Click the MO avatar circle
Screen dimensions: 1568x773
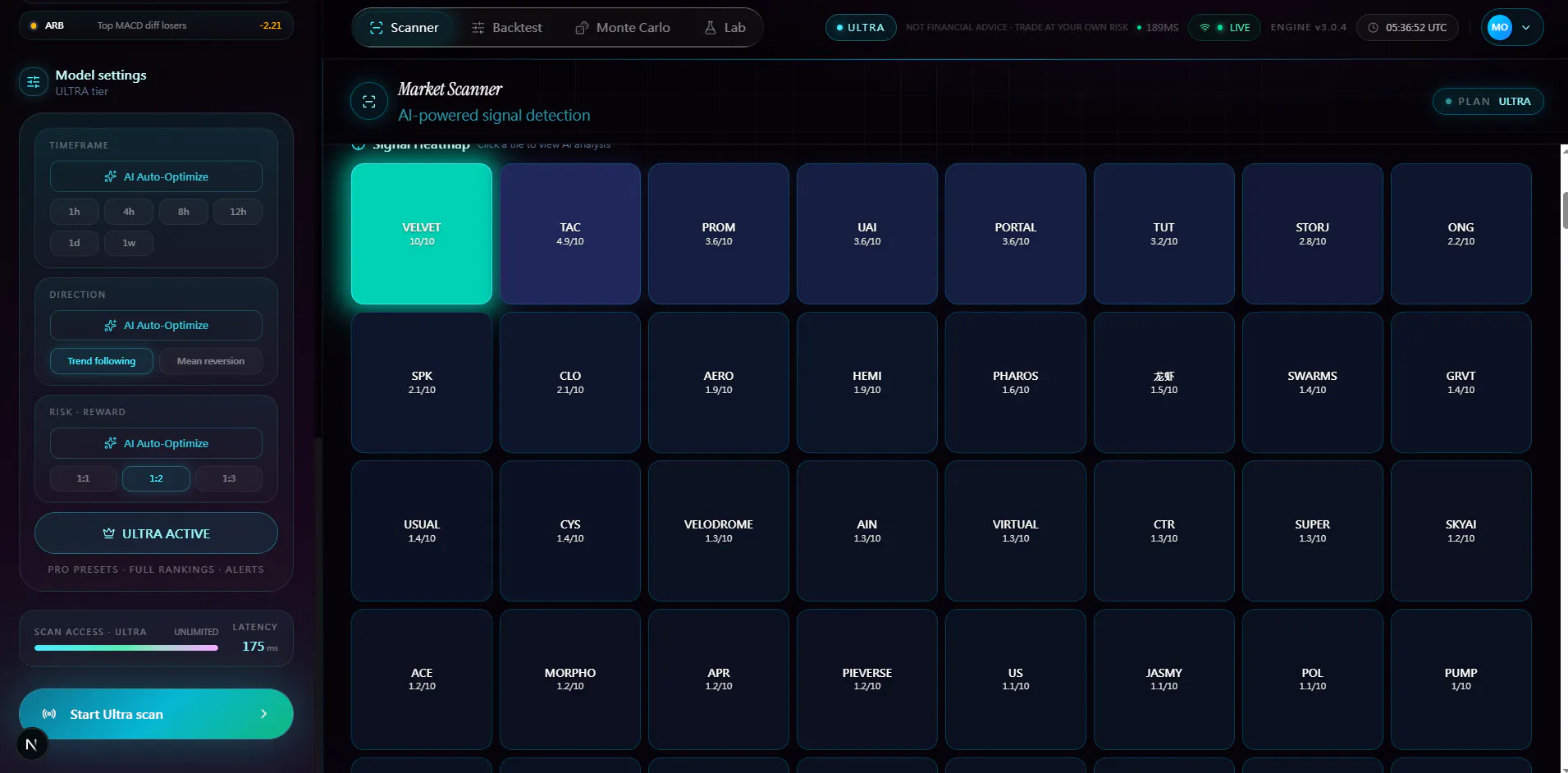tap(1500, 27)
